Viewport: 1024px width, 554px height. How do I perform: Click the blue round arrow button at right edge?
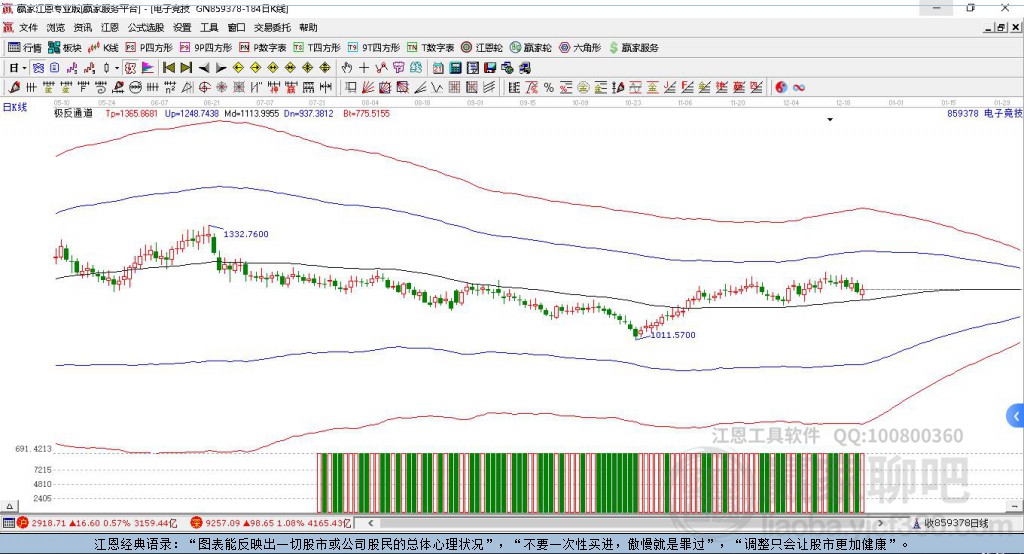(1016, 416)
